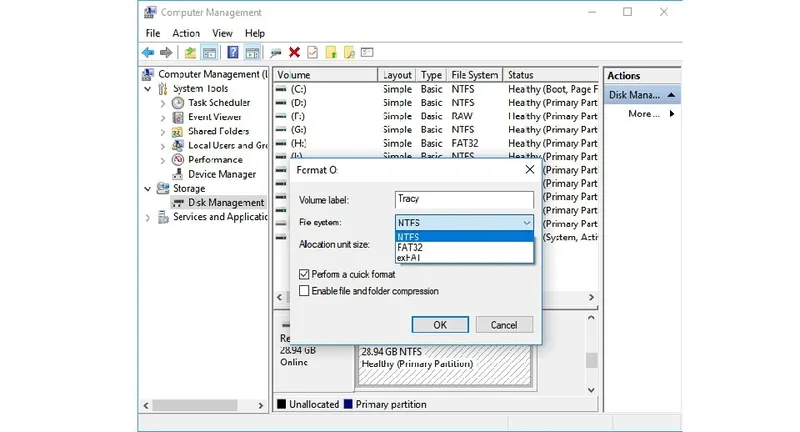Screen dimensions: 800x432
Task: Click the RAW file system cell for (F:)
Action: tap(462, 116)
